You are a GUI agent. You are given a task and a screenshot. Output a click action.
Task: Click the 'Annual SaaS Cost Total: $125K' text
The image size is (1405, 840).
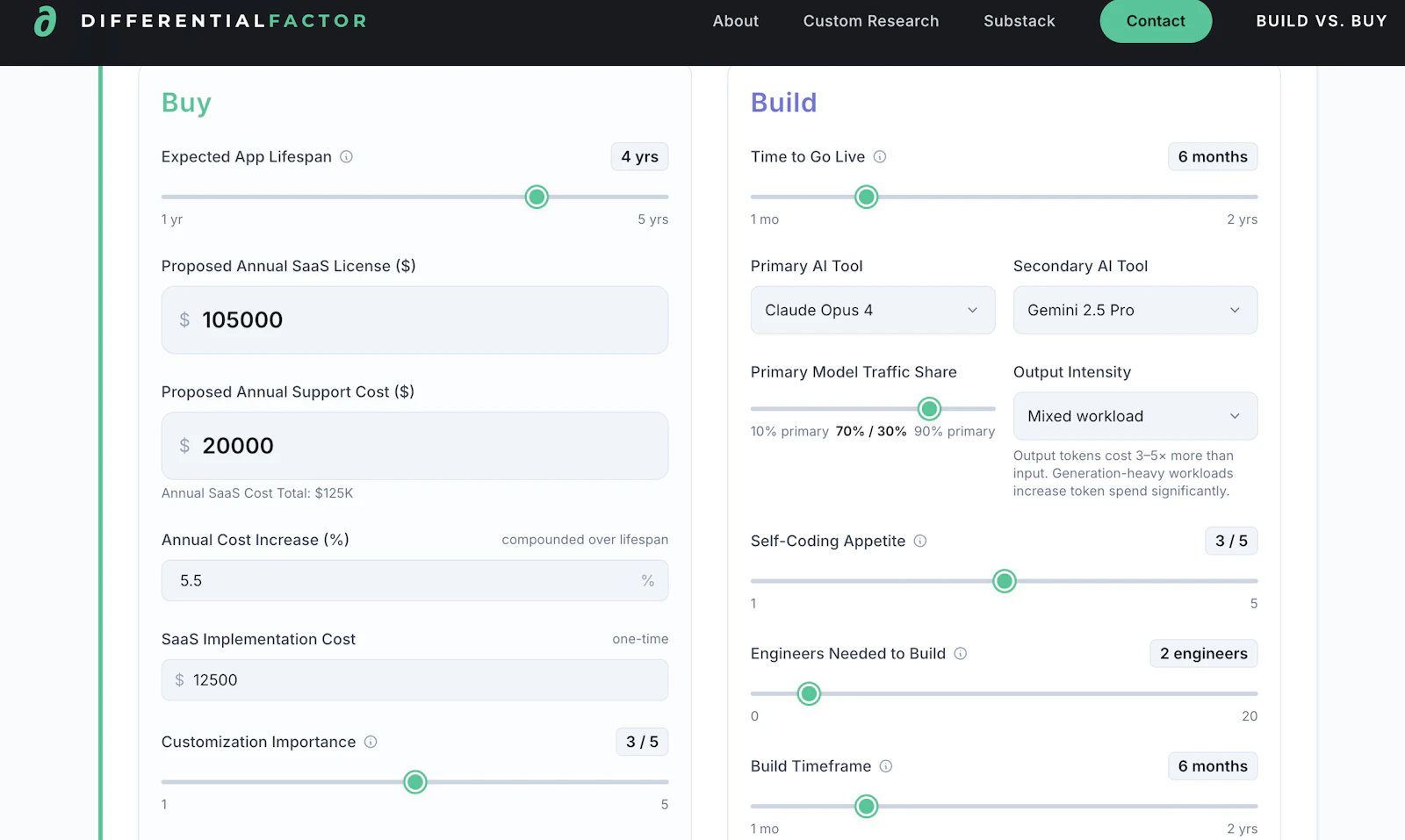coord(257,493)
